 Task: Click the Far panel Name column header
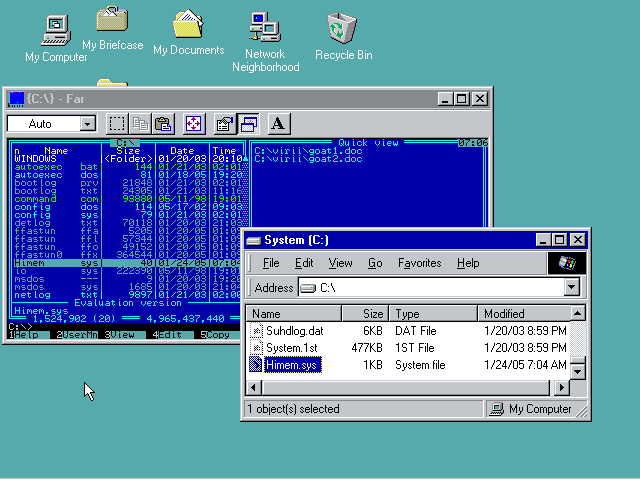click(x=56, y=151)
